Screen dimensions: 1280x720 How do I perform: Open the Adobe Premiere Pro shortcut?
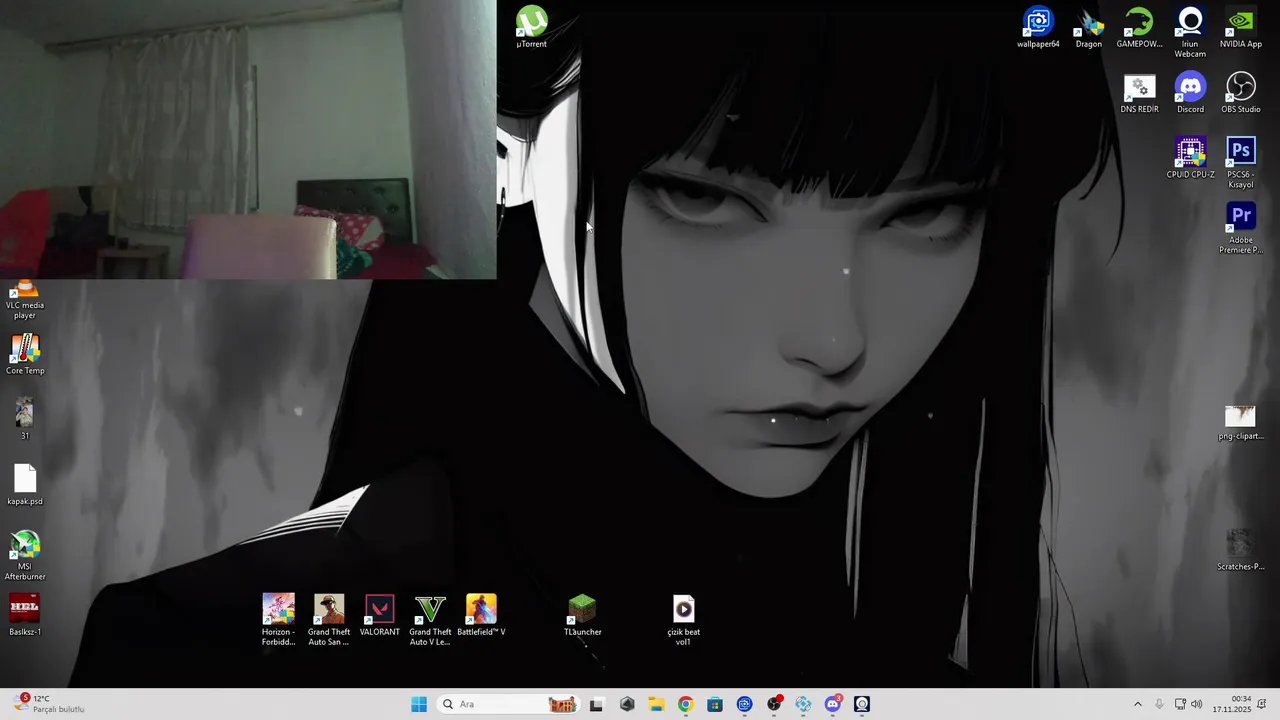pyautogui.click(x=1241, y=227)
